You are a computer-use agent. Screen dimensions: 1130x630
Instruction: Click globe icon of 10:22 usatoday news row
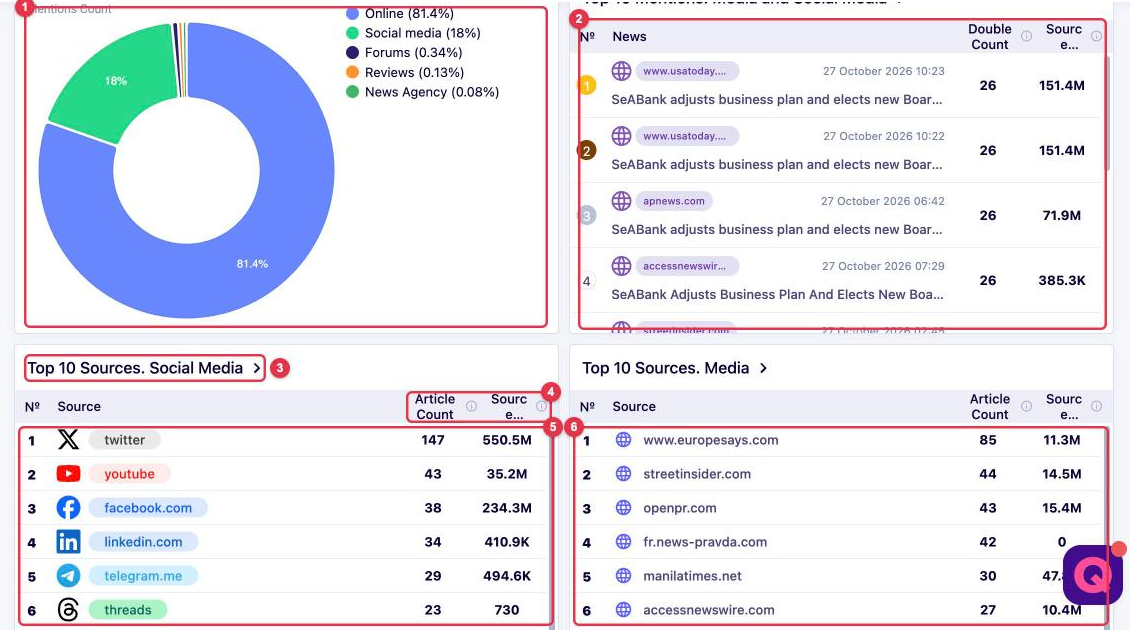(621, 136)
